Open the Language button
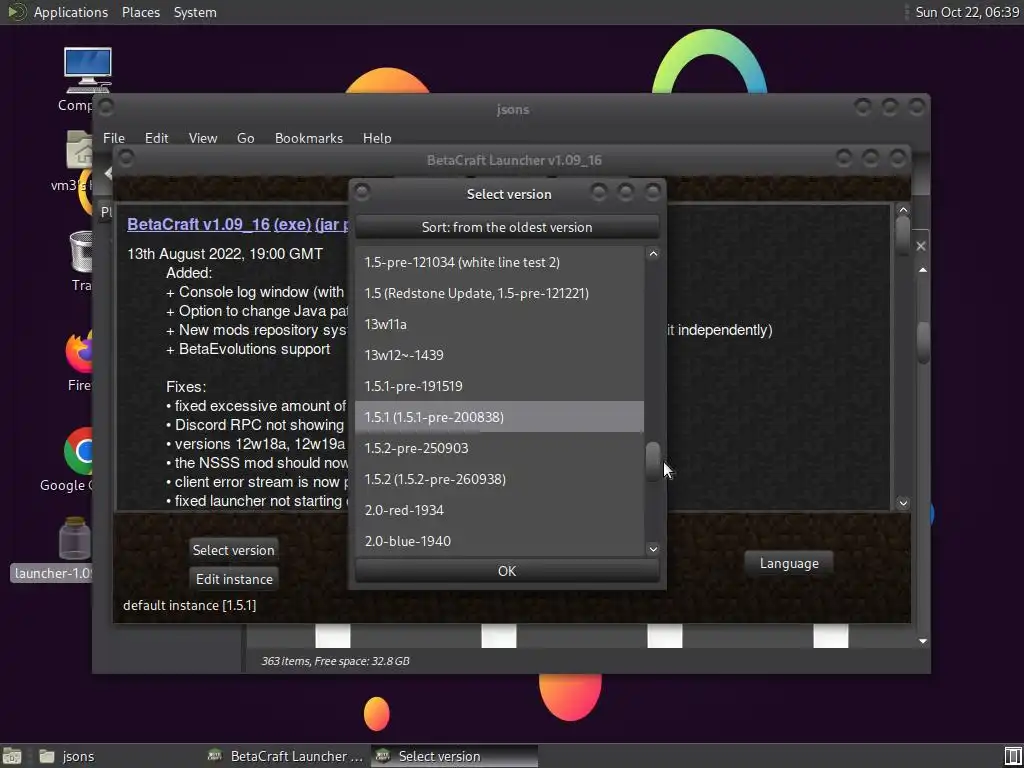 point(789,563)
